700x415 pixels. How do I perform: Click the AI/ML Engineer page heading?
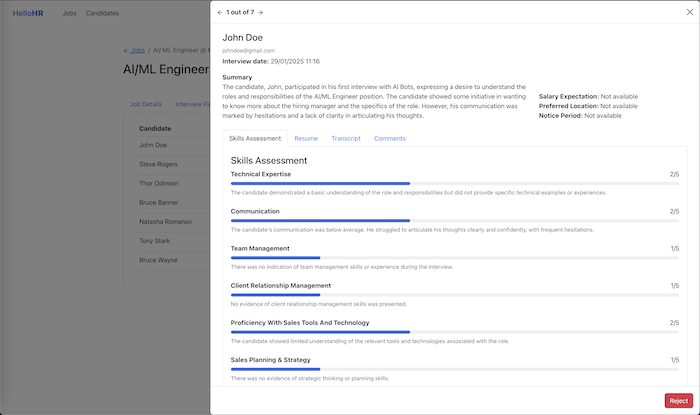point(166,70)
